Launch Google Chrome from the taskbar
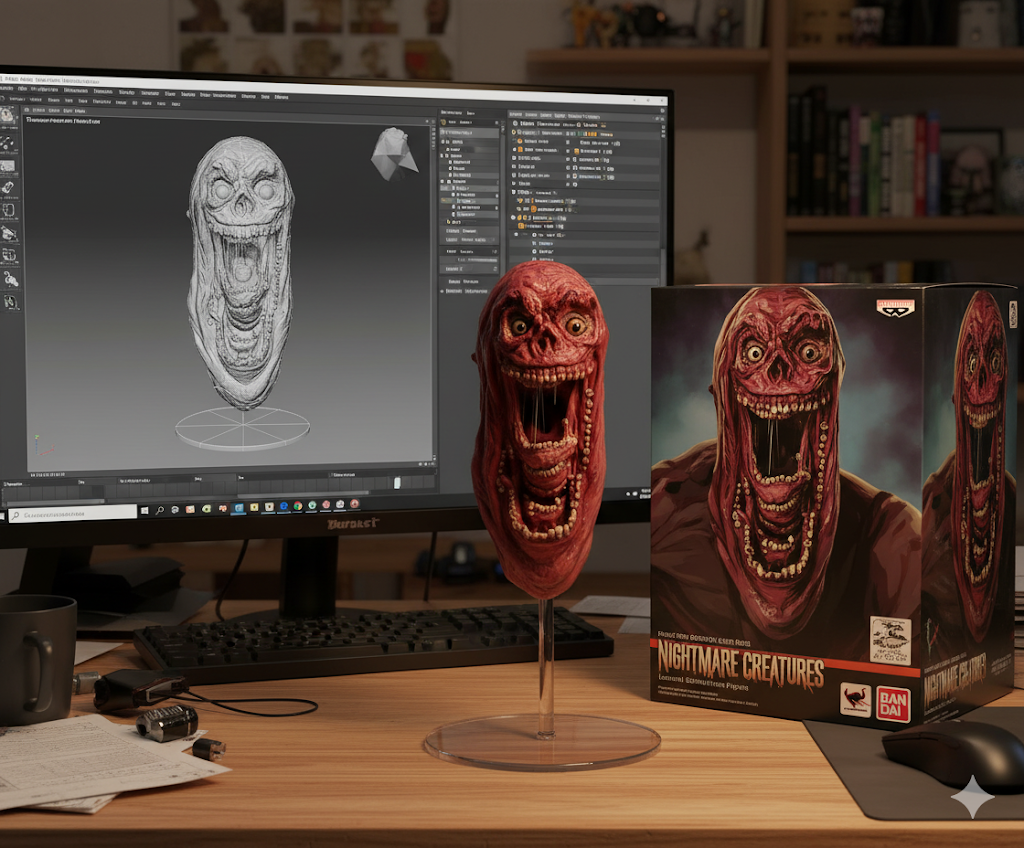 pos(298,506)
